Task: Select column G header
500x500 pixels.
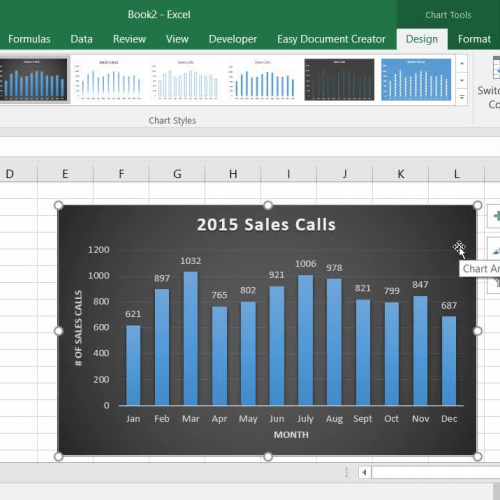Action: coord(177,174)
